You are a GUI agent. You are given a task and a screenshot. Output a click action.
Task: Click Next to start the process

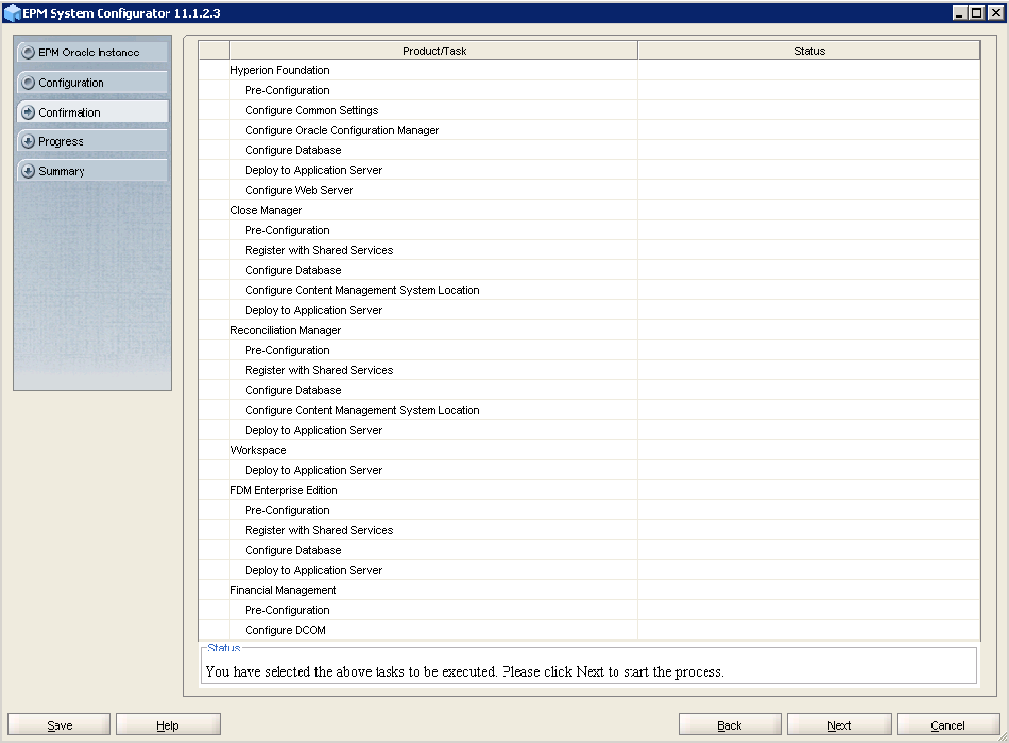coord(839,725)
